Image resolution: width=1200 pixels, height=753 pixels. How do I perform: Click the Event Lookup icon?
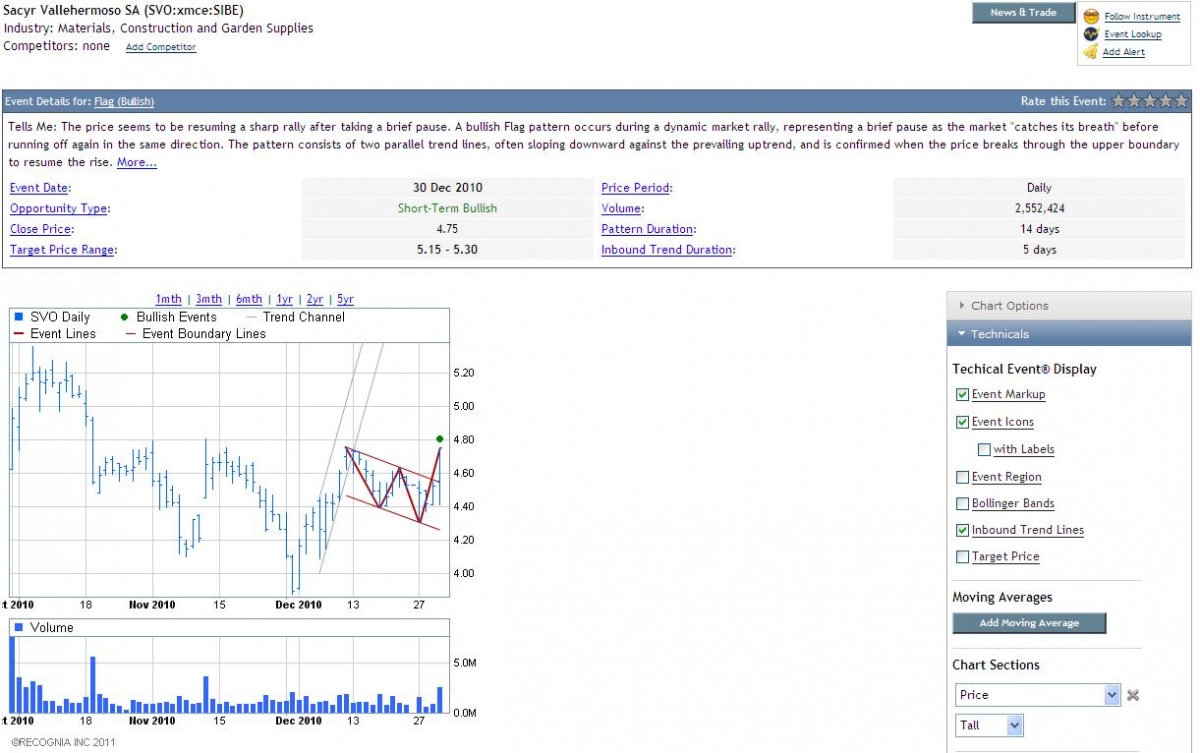pos(1091,34)
